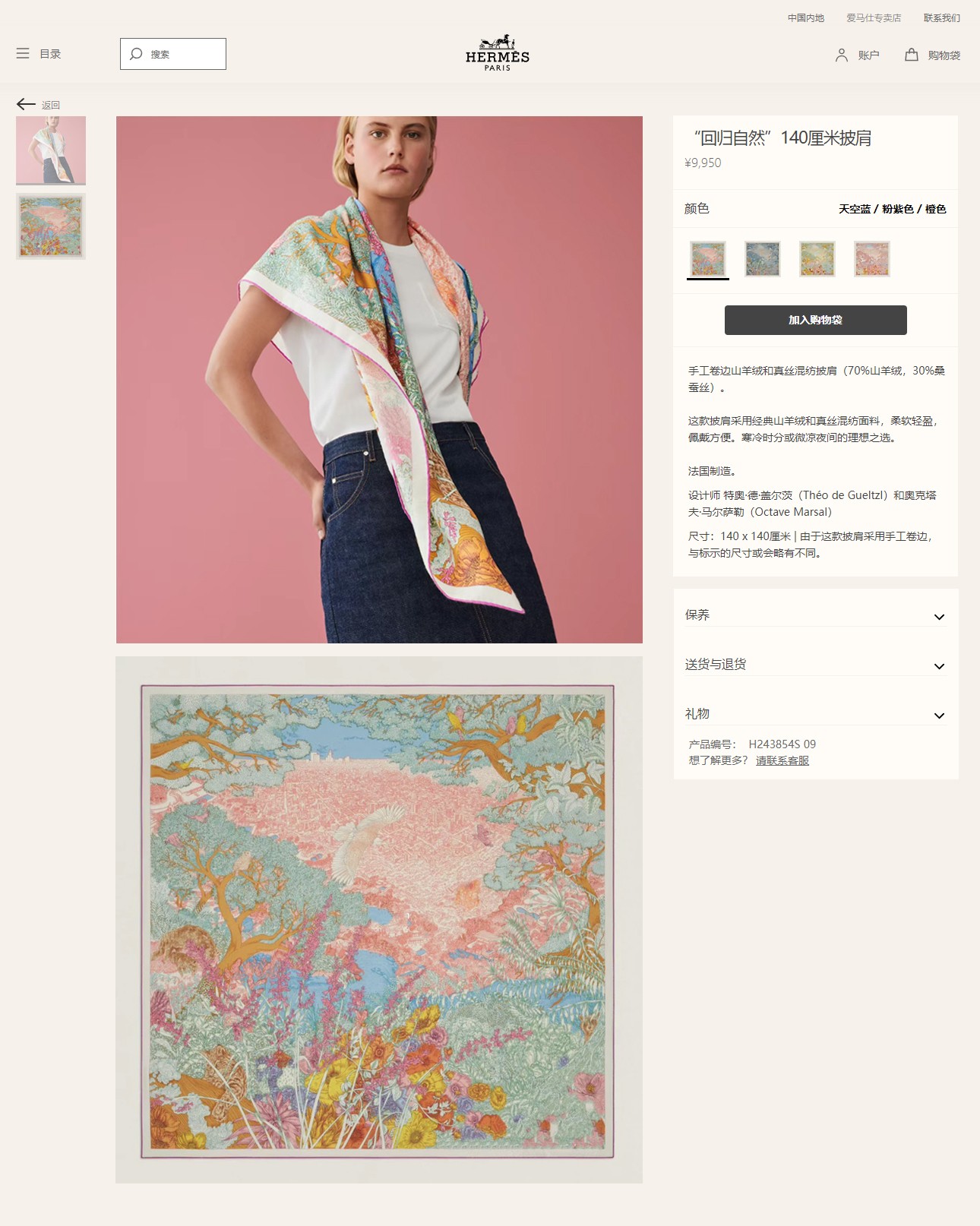
Task: Open the 中国内地 region link
Action: pos(806,18)
